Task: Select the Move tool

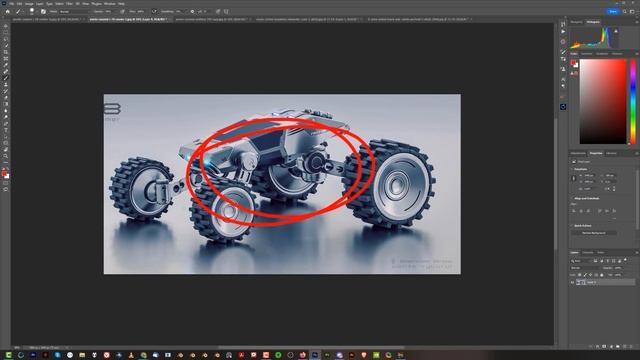Action: tap(6, 26)
